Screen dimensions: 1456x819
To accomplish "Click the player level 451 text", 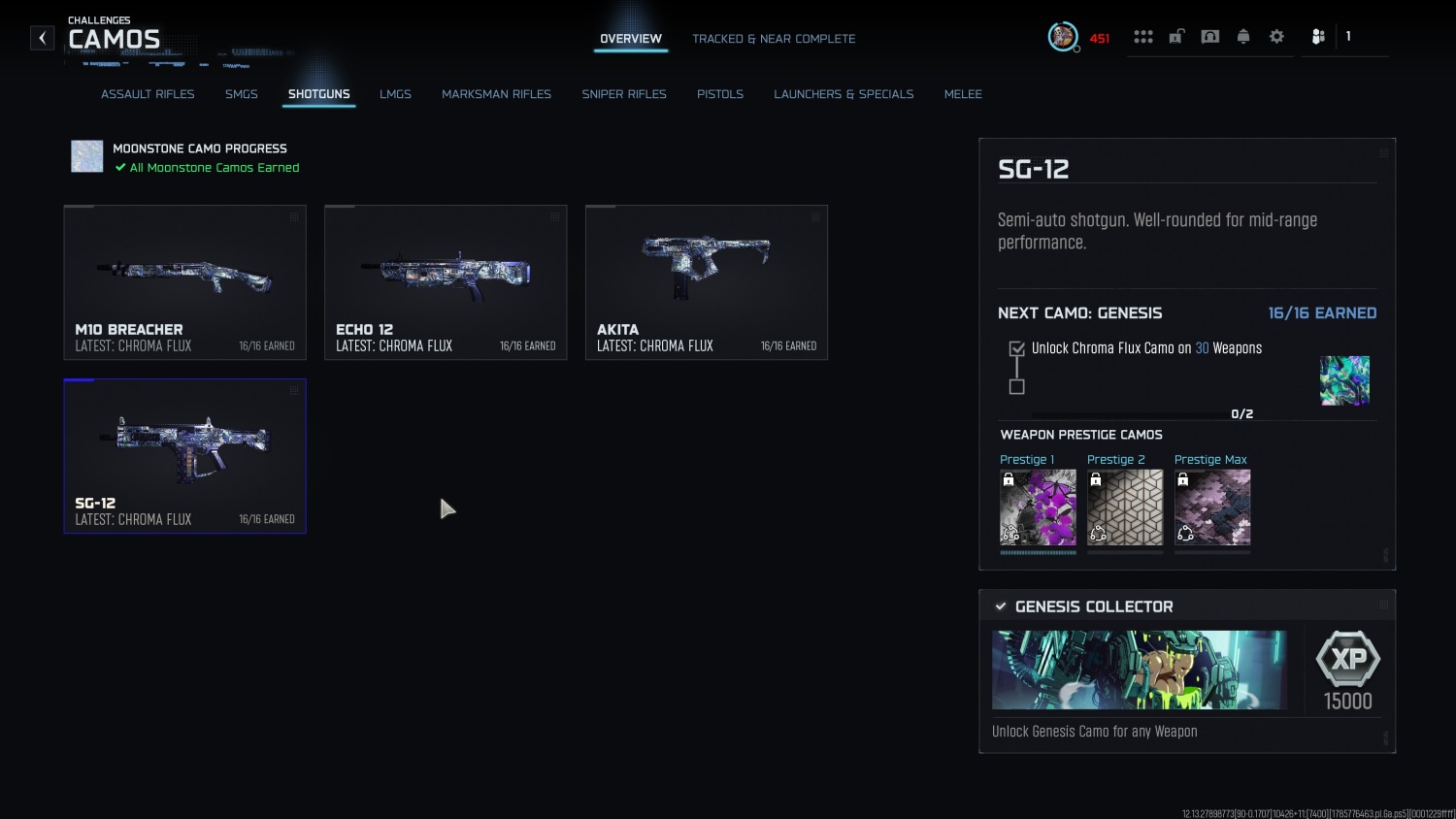I will (1100, 39).
